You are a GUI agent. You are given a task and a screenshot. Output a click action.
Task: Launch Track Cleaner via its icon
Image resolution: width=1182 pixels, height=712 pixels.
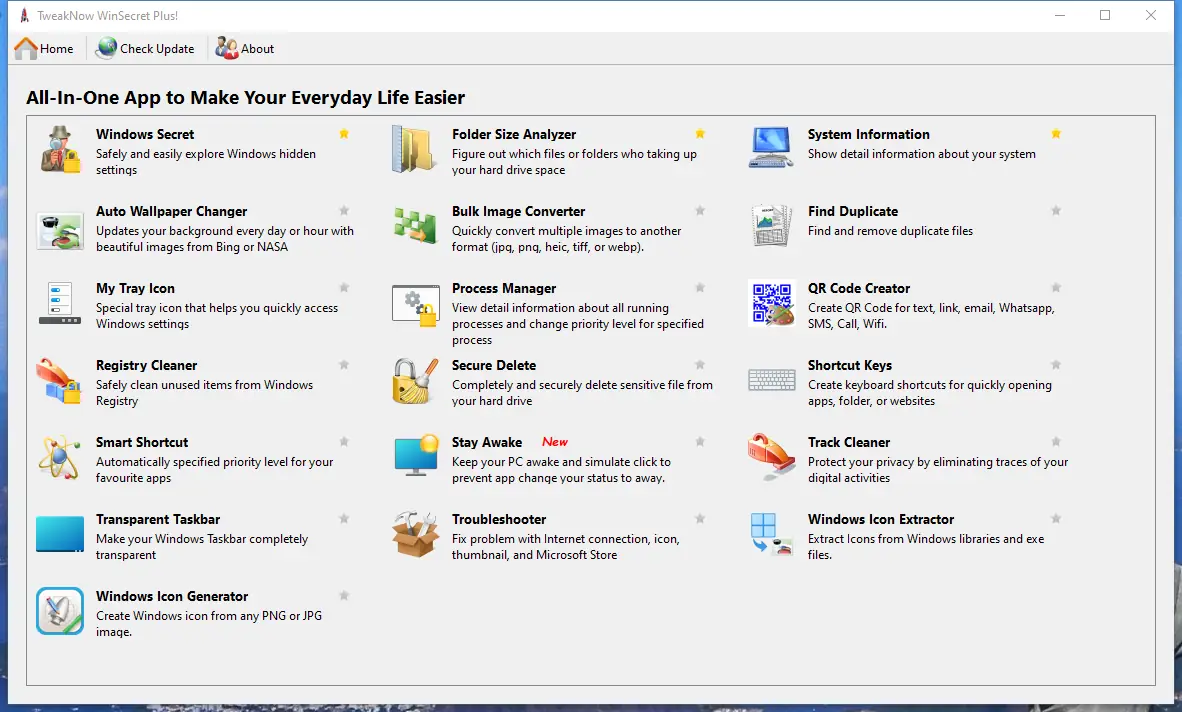pyautogui.click(x=771, y=457)
